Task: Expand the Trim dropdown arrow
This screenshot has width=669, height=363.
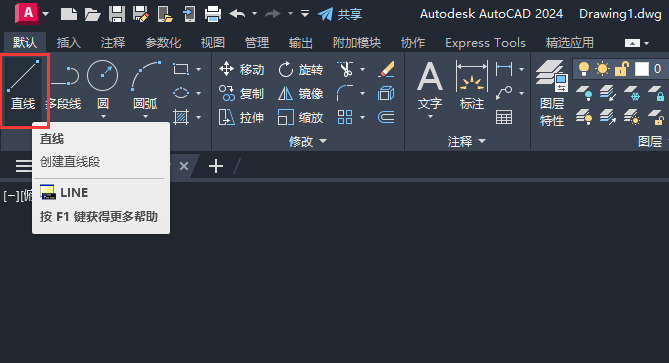Action: tap(363, 69)
